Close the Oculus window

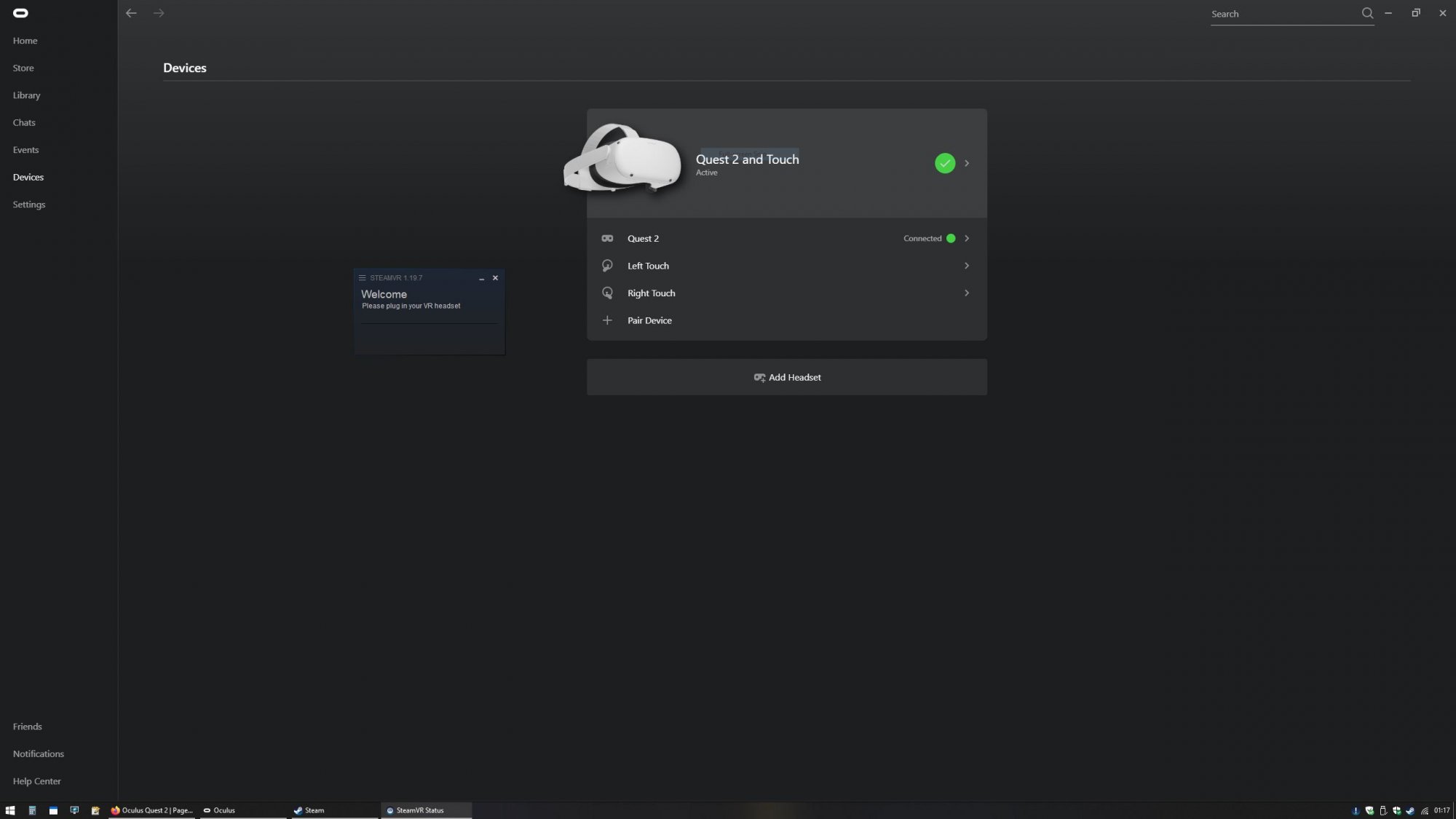(x=1443, y=13)
